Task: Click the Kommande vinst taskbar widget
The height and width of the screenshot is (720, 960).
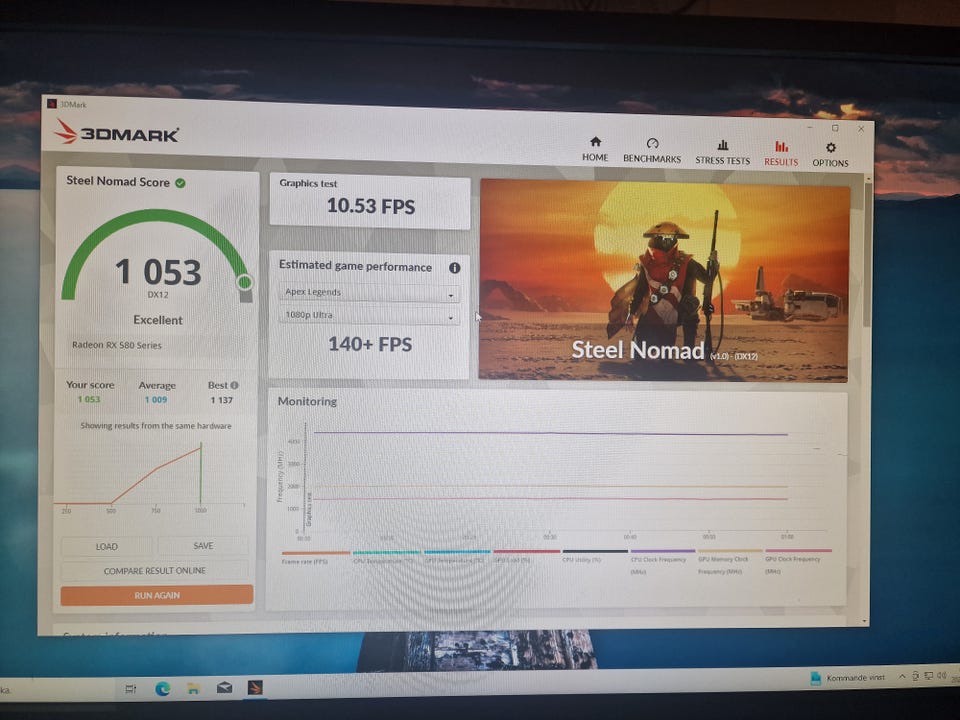Action: (x=848, y=678)
